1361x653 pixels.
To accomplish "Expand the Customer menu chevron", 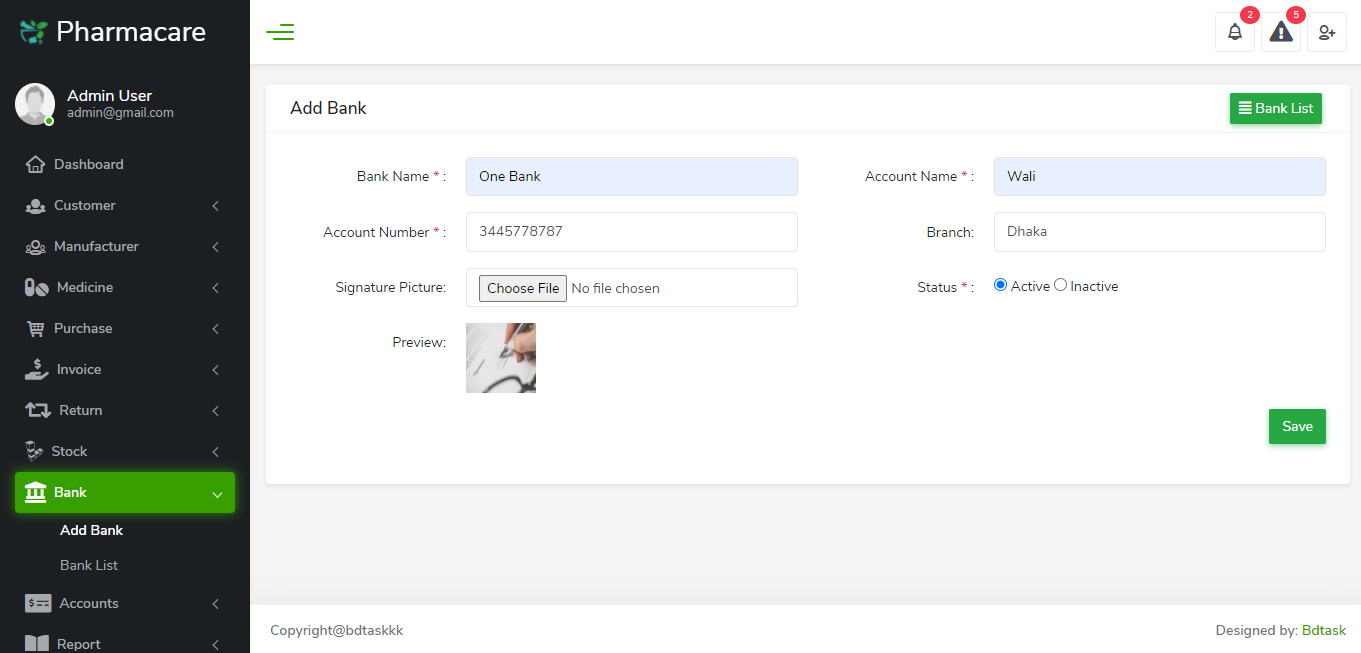I will [215, 206].
